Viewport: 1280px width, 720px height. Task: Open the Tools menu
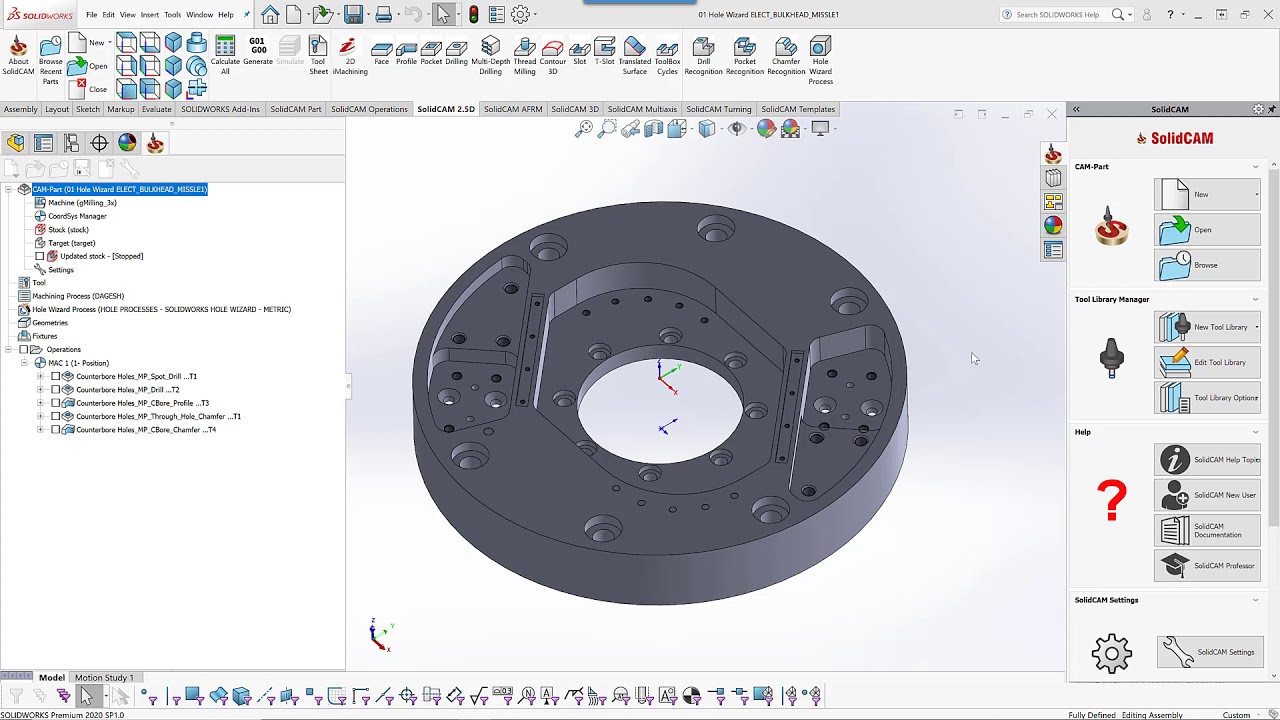[173, 15]
